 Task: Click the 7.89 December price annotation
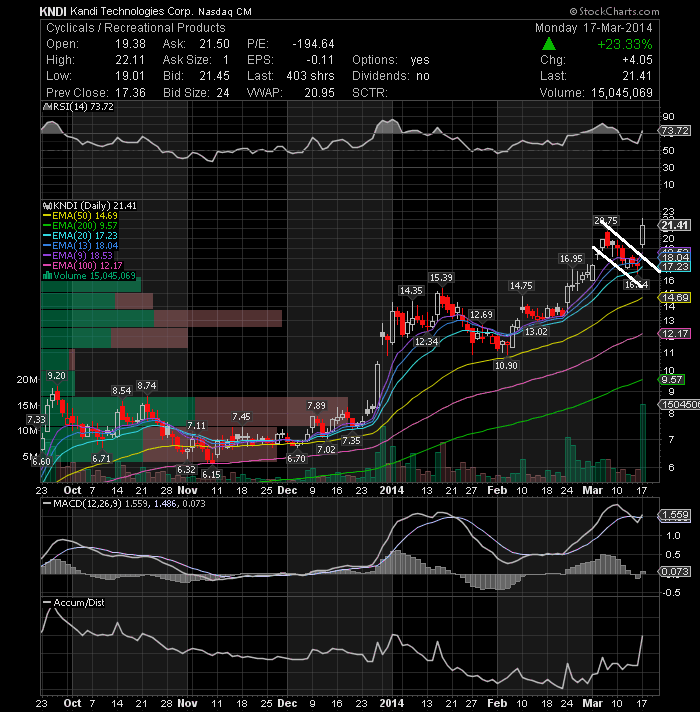pyautogui.click(x=316, y=405)
